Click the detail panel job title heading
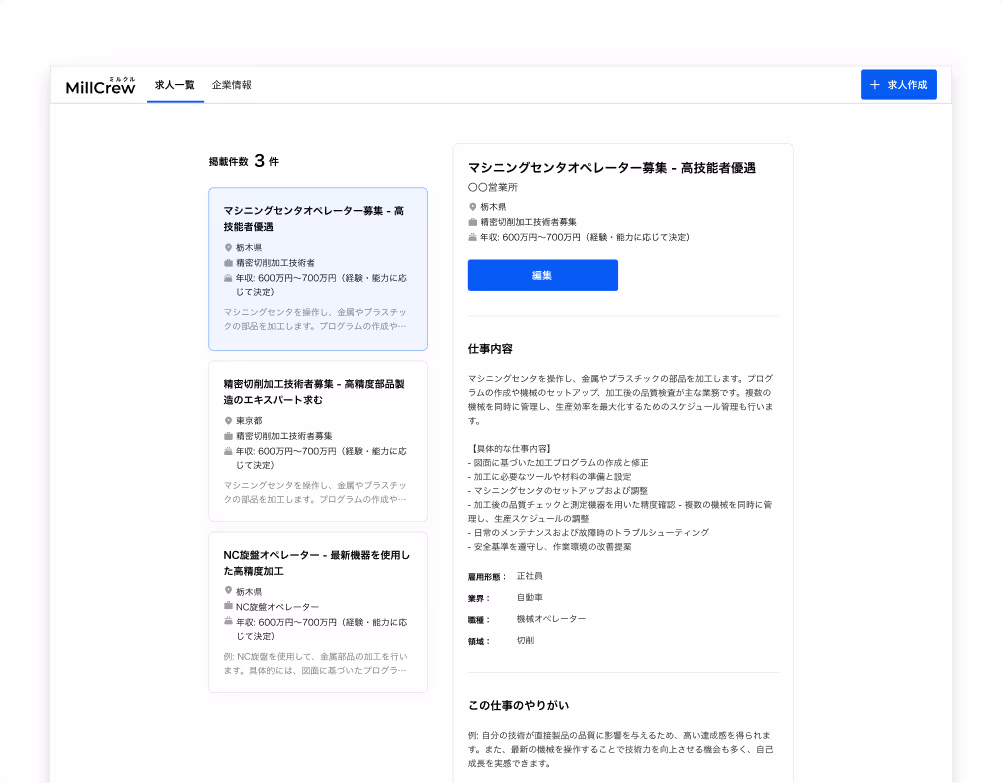 click(612, 168)
